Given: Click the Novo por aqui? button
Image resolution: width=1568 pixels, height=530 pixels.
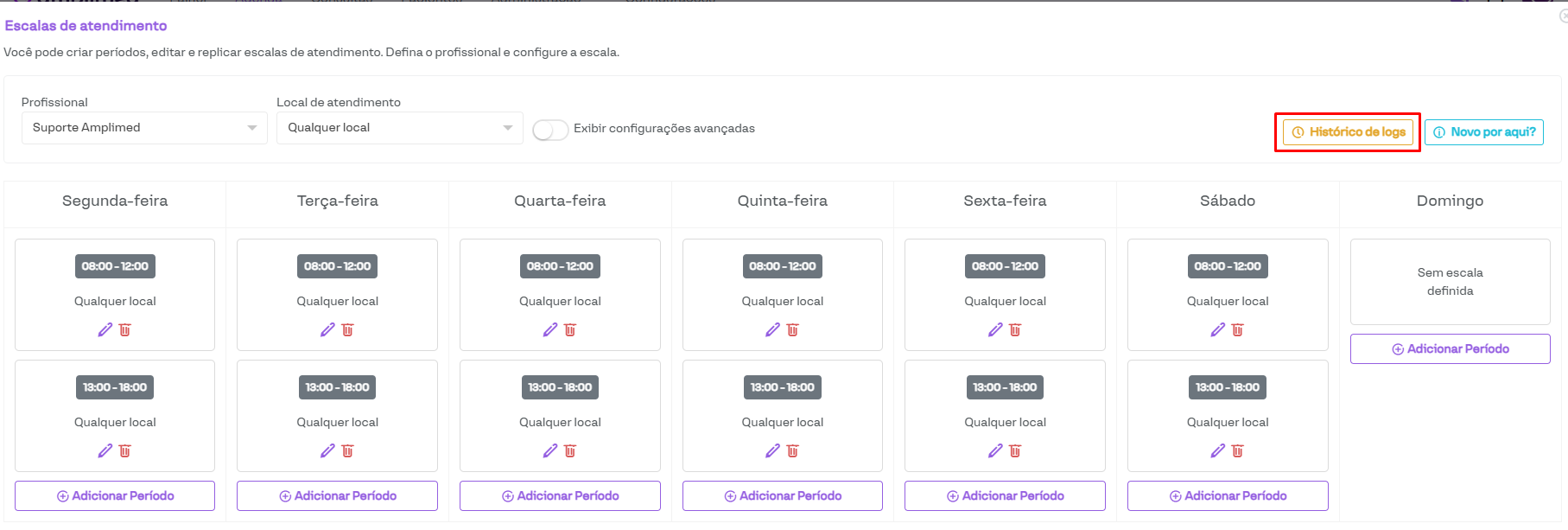Looking at the screenshot, I should click(1483, 132).
